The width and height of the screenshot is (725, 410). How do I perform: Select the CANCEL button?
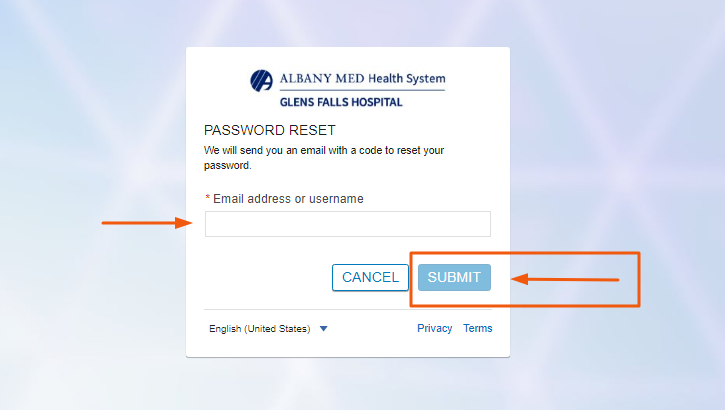coord(370,277)
